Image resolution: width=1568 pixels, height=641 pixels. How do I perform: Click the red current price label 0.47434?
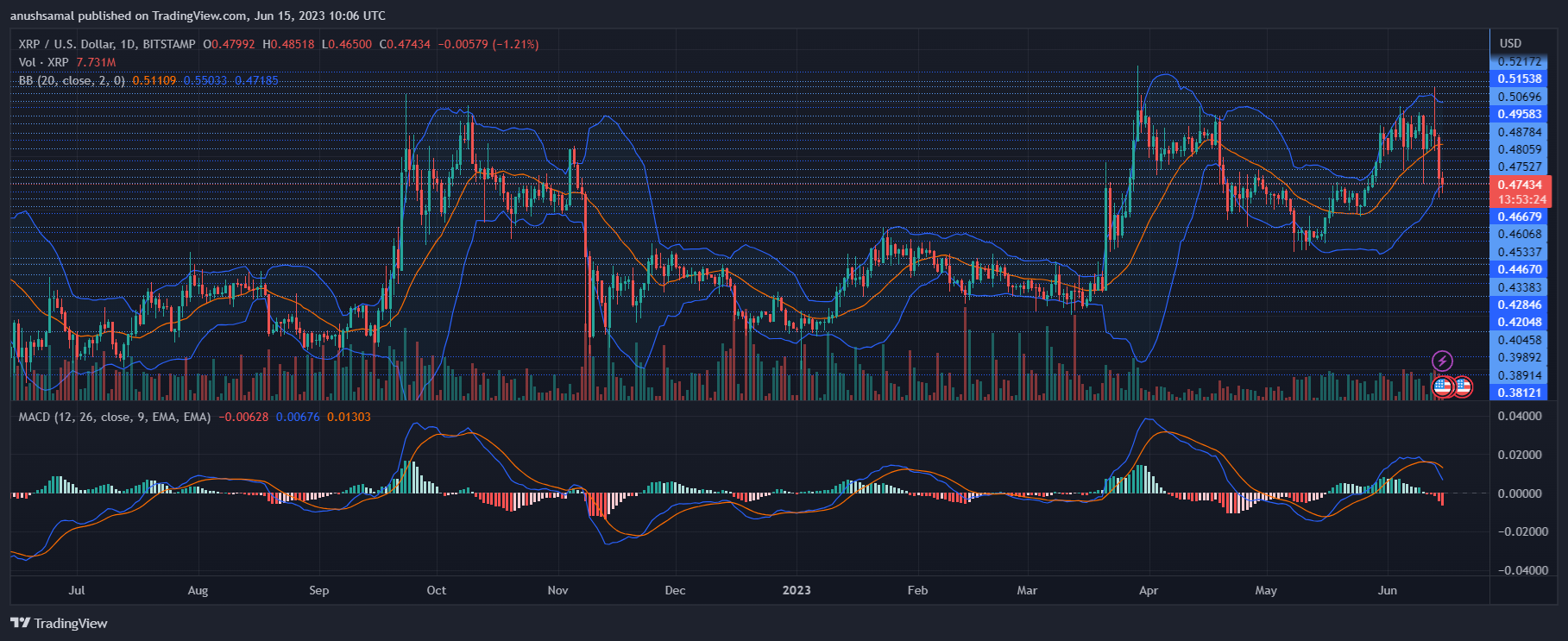click(1520, 185)
